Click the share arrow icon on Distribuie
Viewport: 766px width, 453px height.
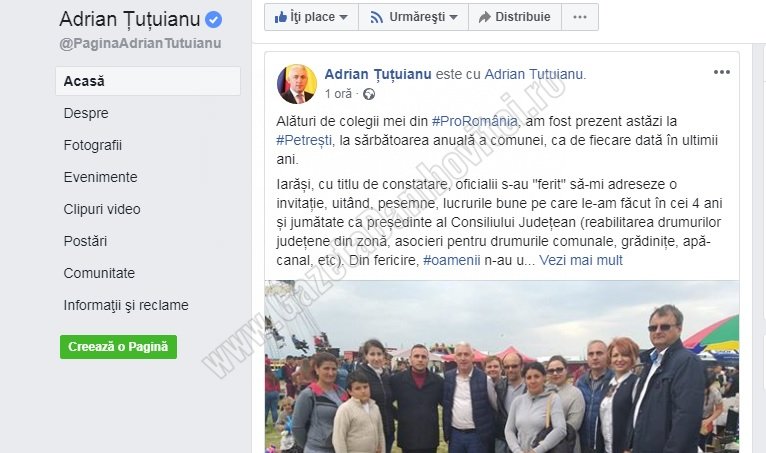click(485, 18)
